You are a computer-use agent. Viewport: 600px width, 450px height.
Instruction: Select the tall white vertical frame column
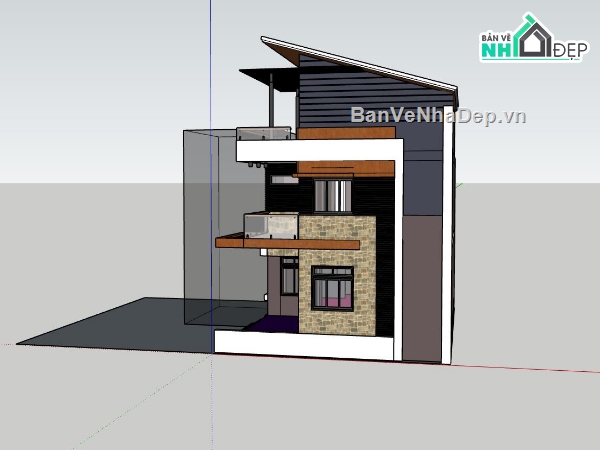[395, 250]
